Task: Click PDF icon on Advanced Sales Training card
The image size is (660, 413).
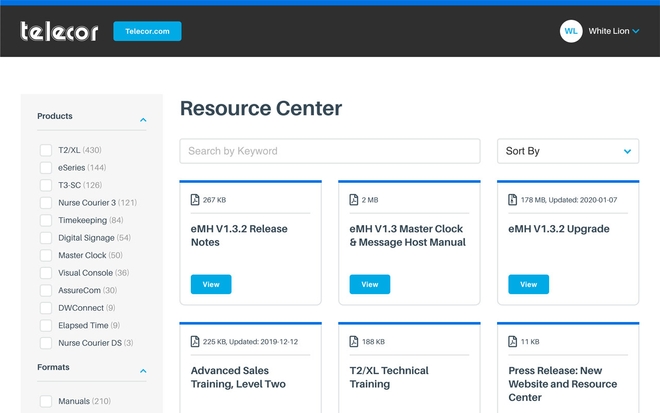Action: [x=195, y=341]
